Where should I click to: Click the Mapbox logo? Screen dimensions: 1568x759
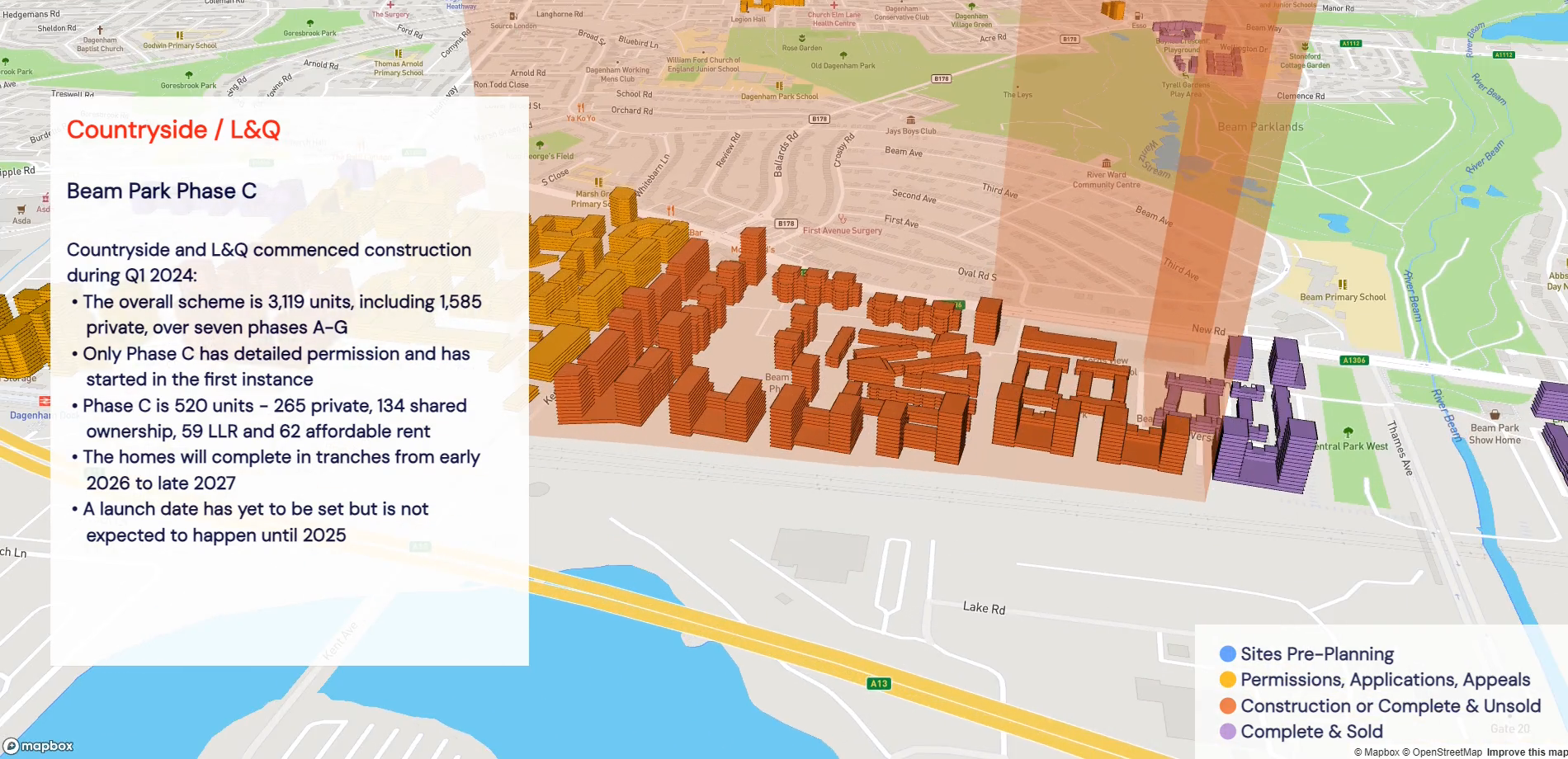click(x=39, y=746)
